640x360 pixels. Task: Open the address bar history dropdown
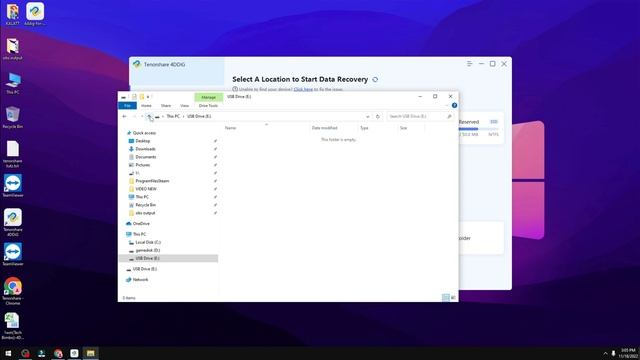(x=368, y=116)
